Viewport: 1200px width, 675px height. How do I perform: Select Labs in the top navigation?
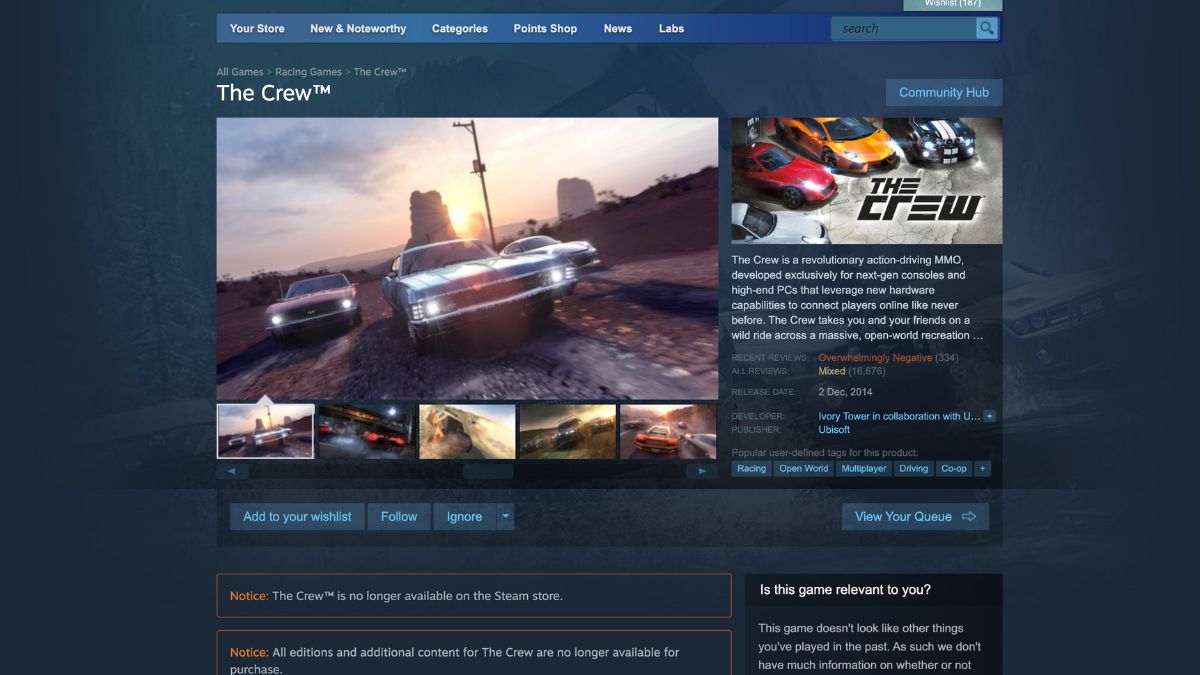click(671, 28)
